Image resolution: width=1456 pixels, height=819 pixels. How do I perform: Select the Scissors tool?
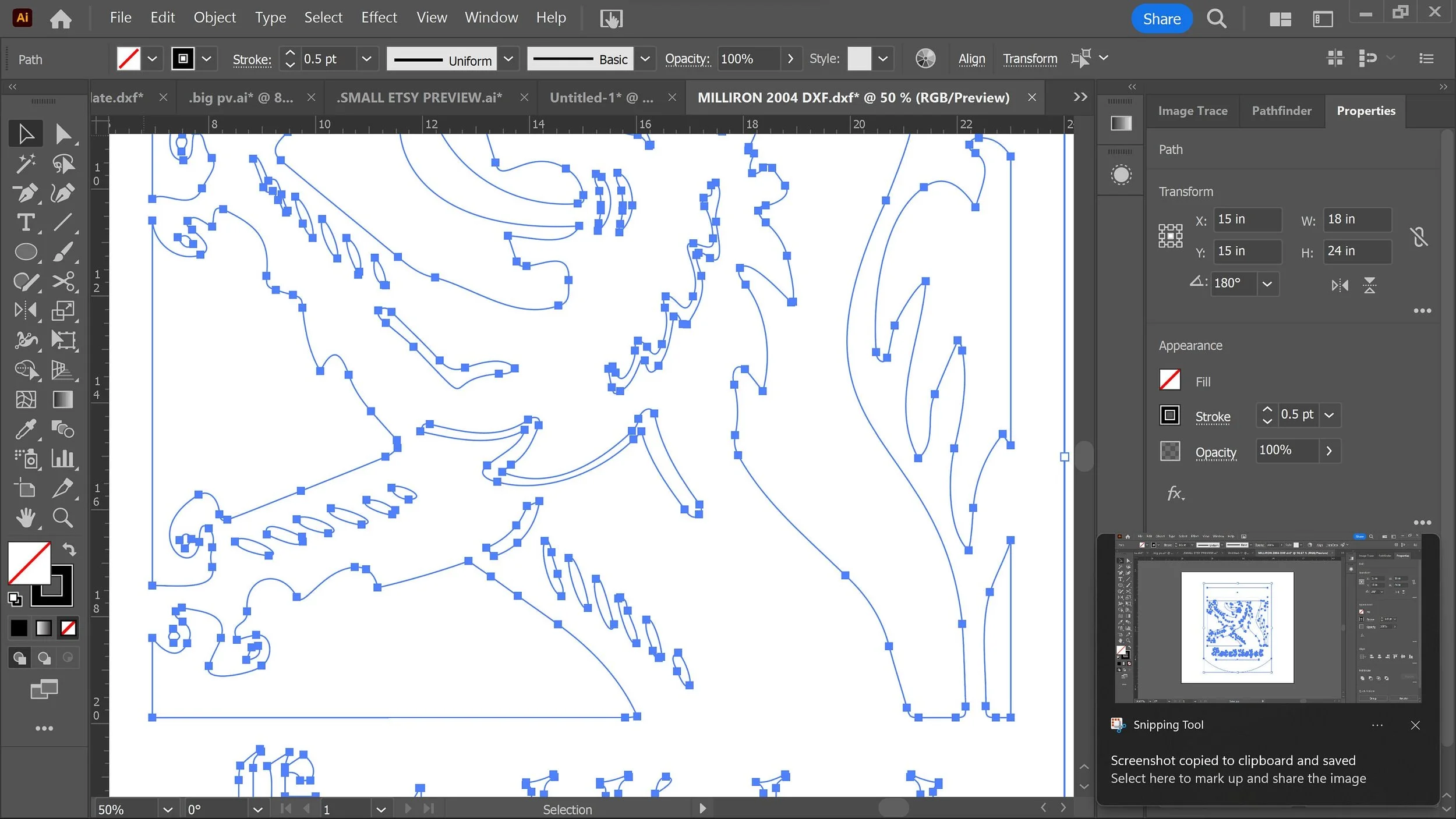coord(63,281)
